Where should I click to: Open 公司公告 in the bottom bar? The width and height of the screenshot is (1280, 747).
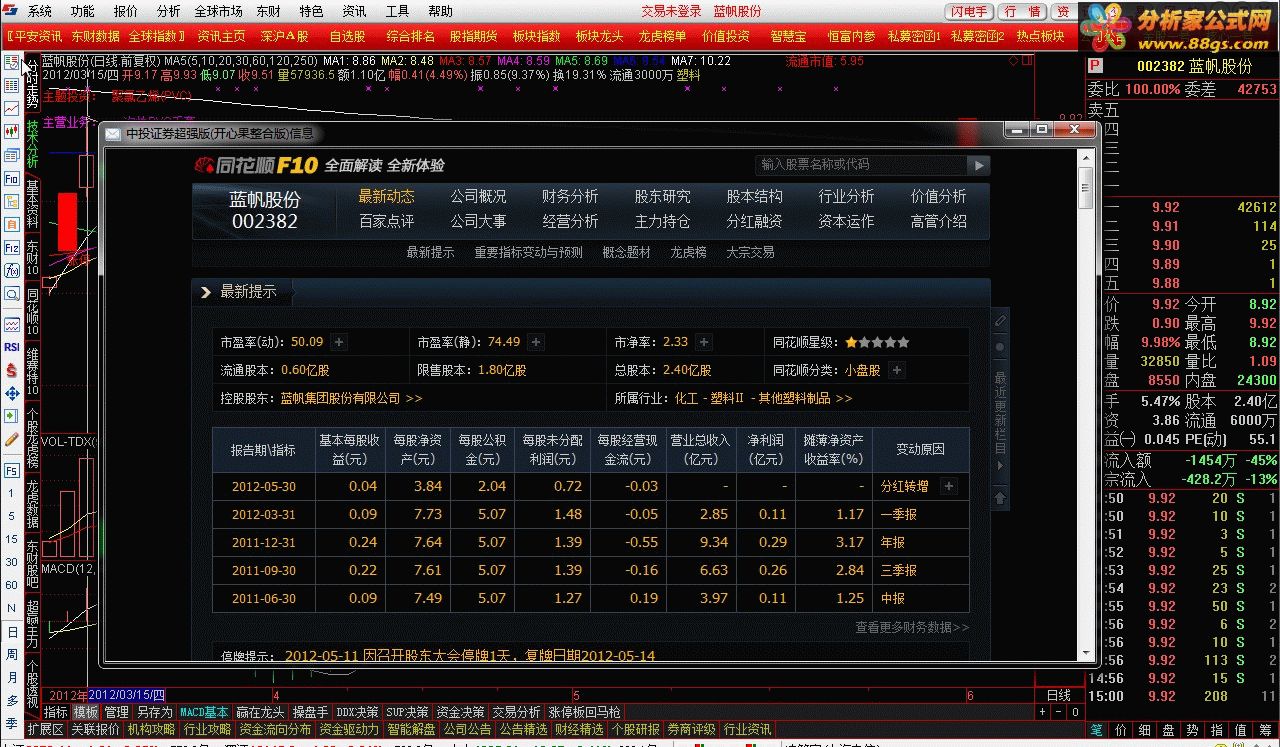pos(466,730)
